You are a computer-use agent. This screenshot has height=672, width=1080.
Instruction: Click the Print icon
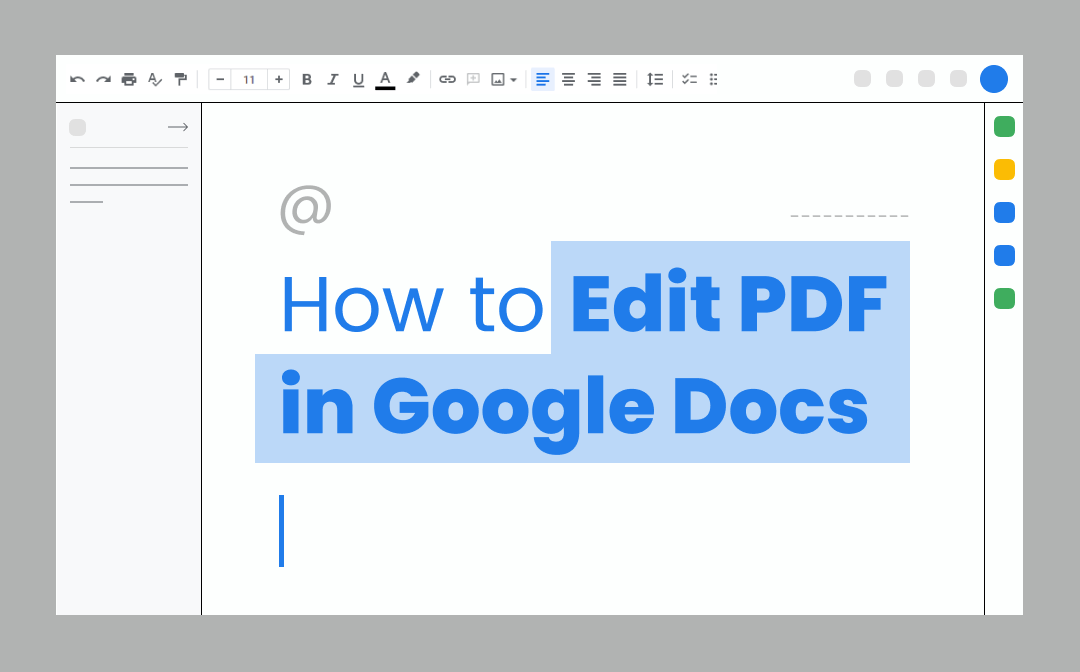click(x=129, y=80)
